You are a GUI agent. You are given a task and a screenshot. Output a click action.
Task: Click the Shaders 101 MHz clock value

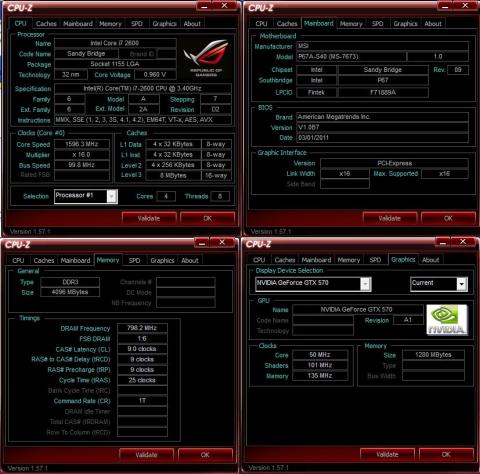coord(320,365)
